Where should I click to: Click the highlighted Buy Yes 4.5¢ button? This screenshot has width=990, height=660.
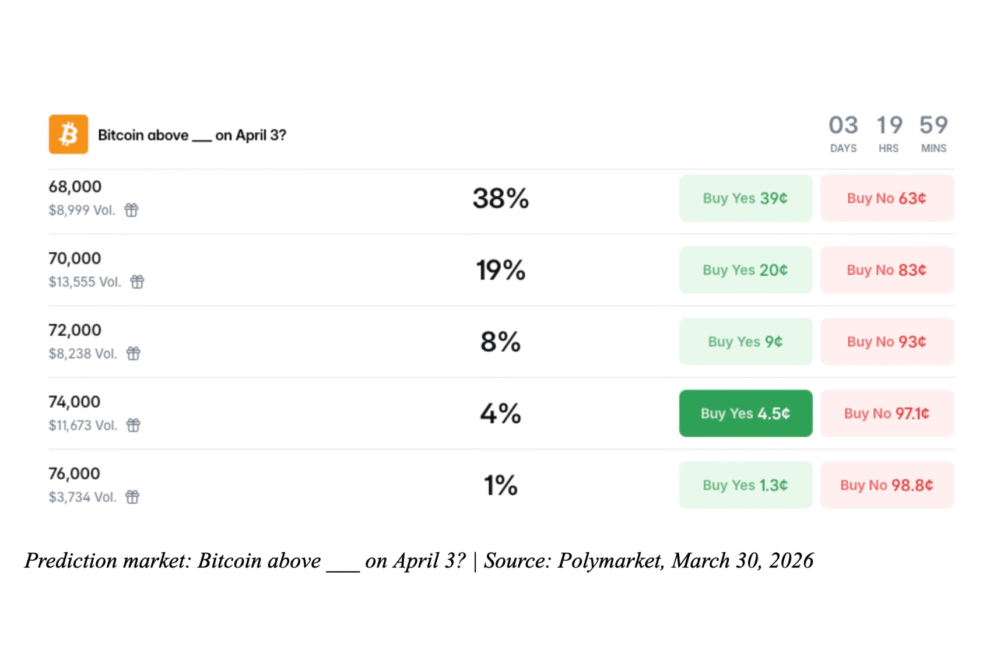tap(745, 413)
